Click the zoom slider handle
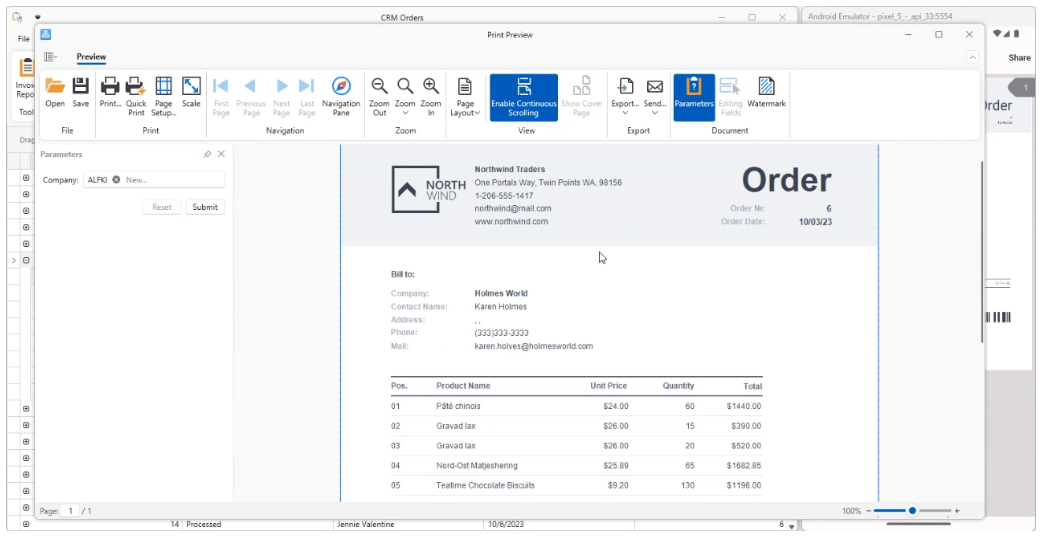Screen dimensions: 1044x537 pyautogui.click(x=912, y=510)
